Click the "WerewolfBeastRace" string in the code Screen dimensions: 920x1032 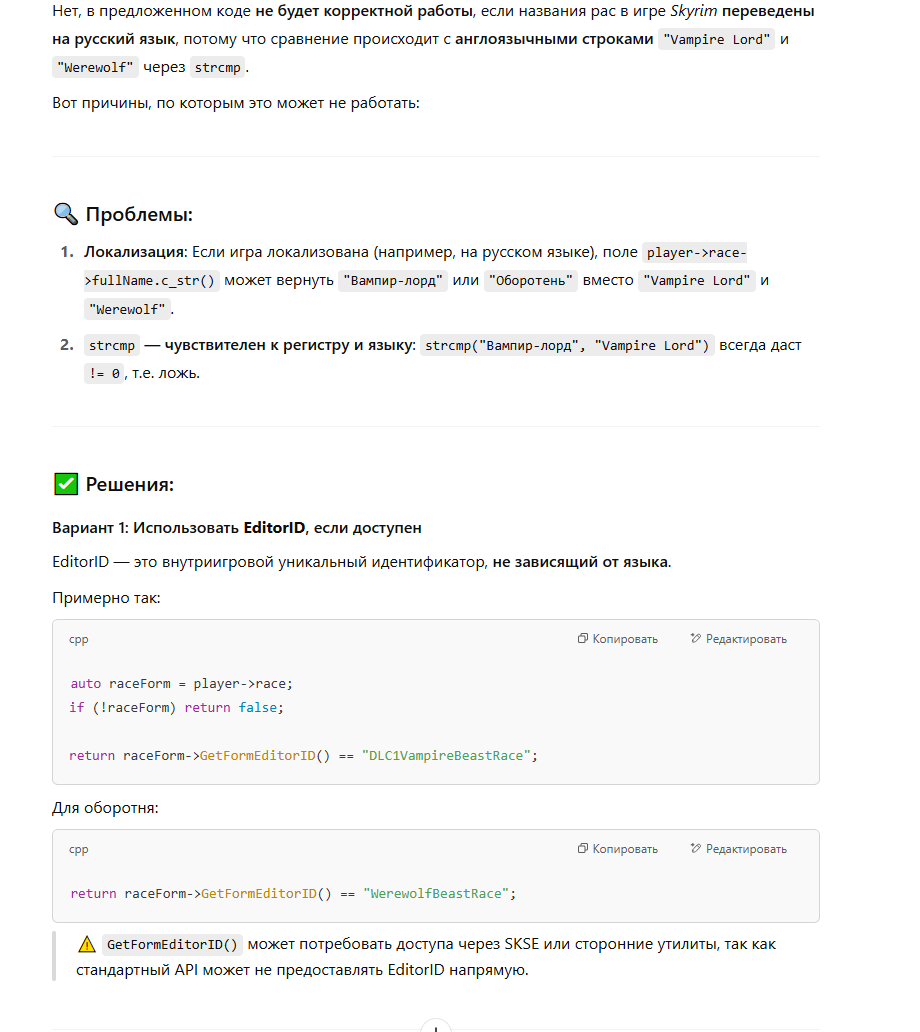(x=438, y=893)
